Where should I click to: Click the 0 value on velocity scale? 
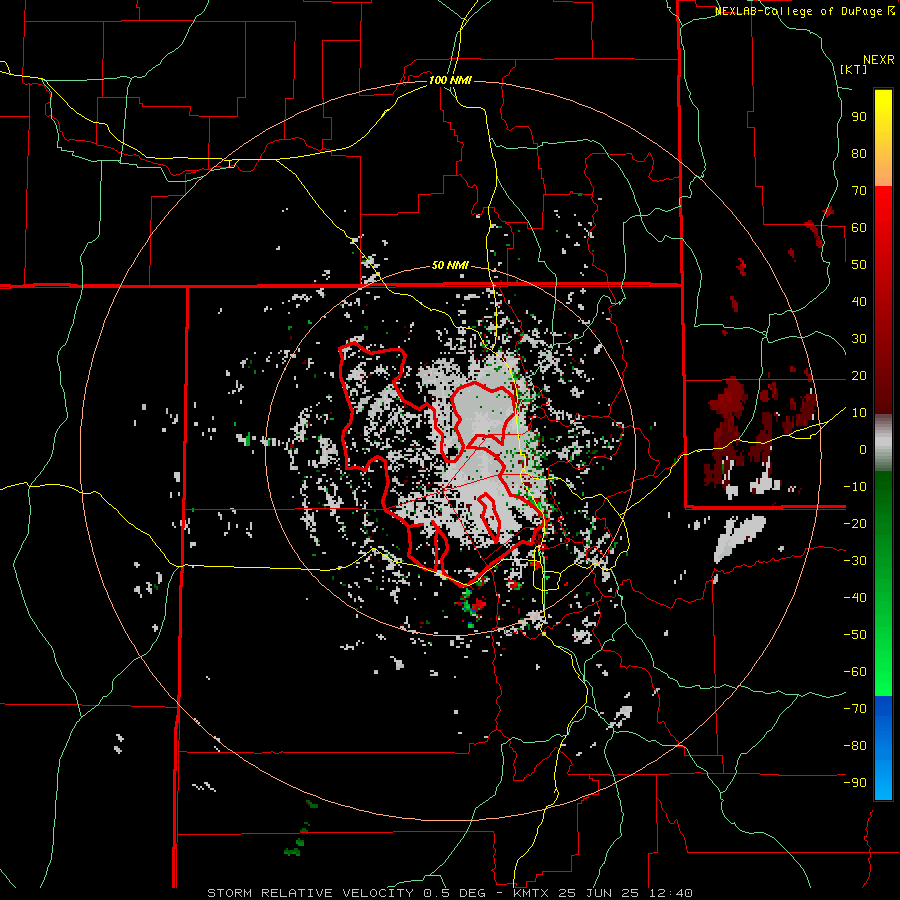(x=863, y=449)
